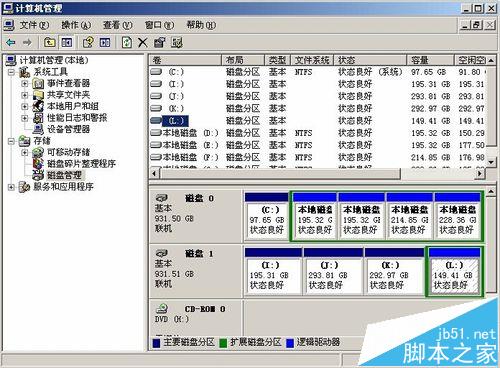Expand the 性能日志和警报 node
500x368 pixels.
(x=25, y=118)
